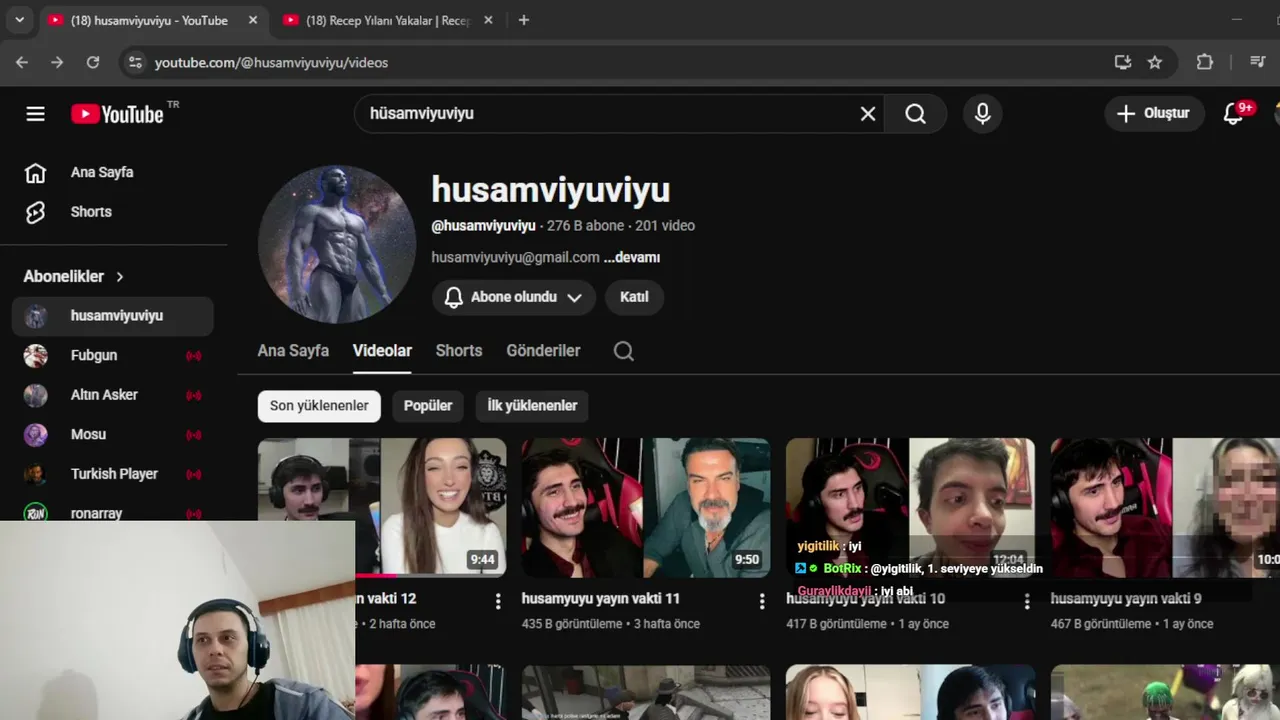The height and width of the screenshot is (720, 1280).
Task: Open the browser extensions puzzle icon
Action: (x=1205, y=62)
